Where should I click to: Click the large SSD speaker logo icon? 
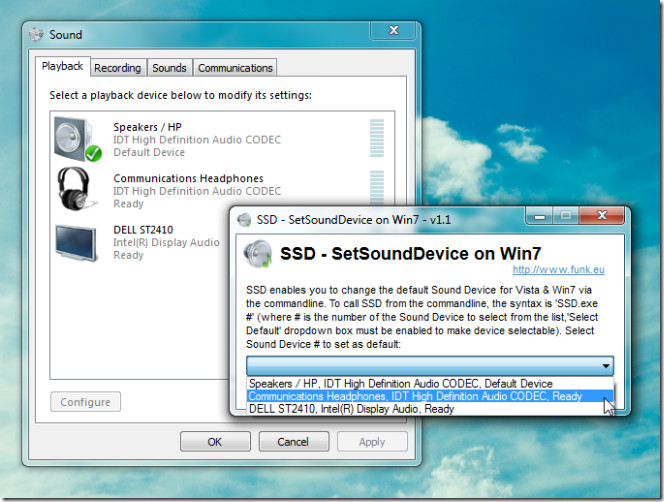(x=258, y=253)
